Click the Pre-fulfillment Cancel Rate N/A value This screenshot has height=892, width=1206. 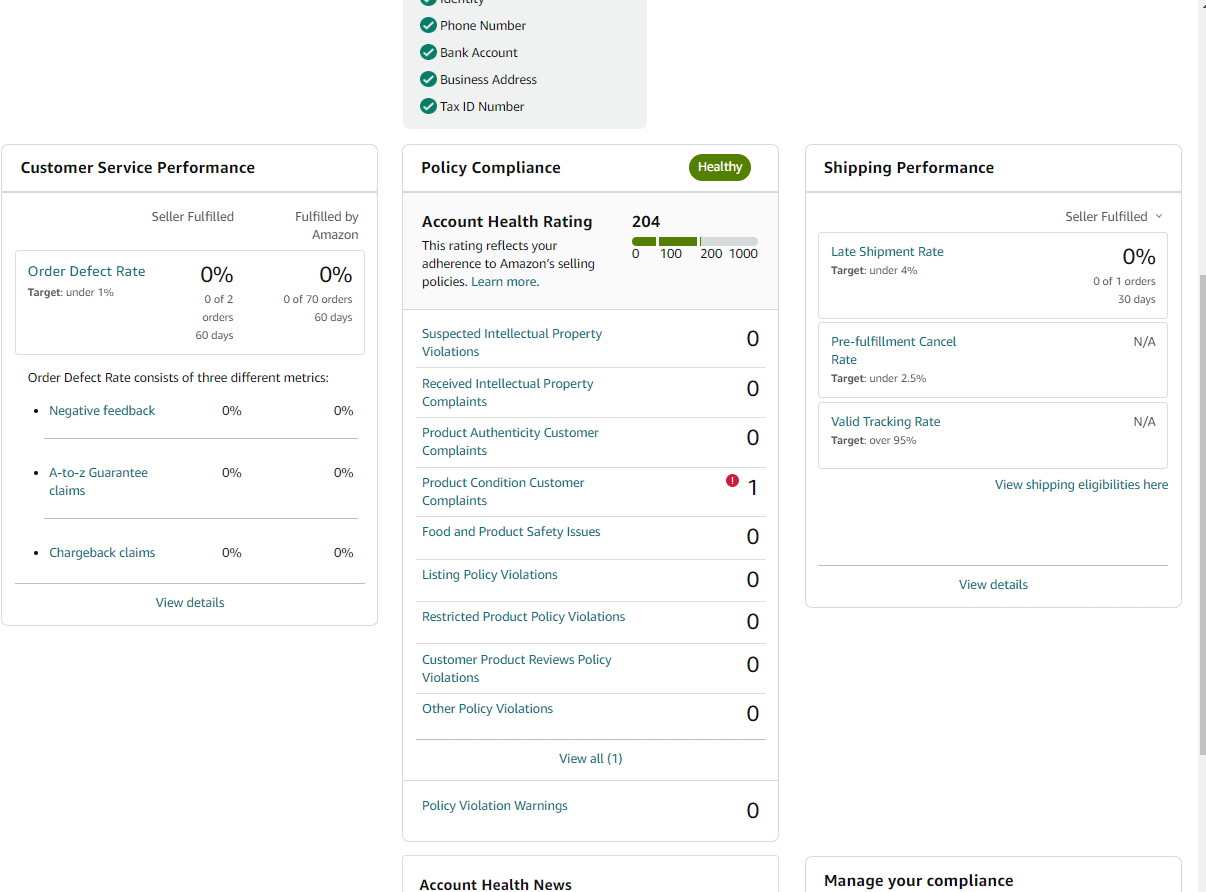click(1144, 341)
